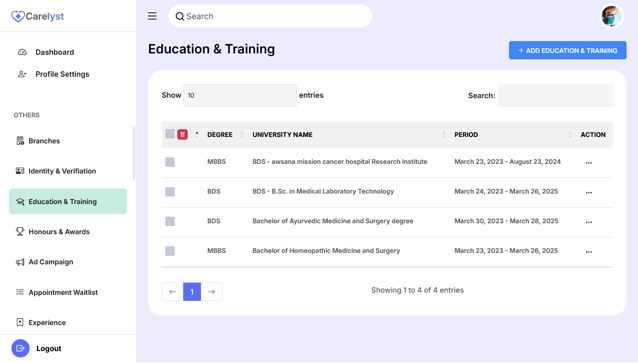Click the Identity & Verifiation card icon
638x363 pixels.
[x=20, y=171]
